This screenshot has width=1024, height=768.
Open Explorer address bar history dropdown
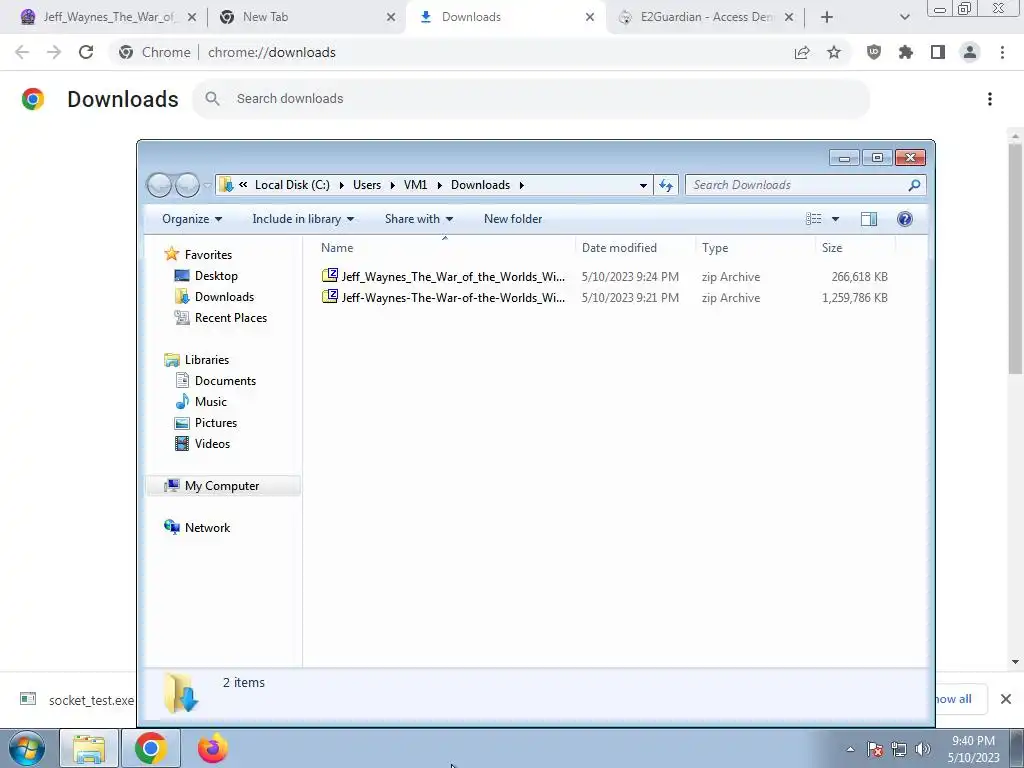click(x=643, y=185)
